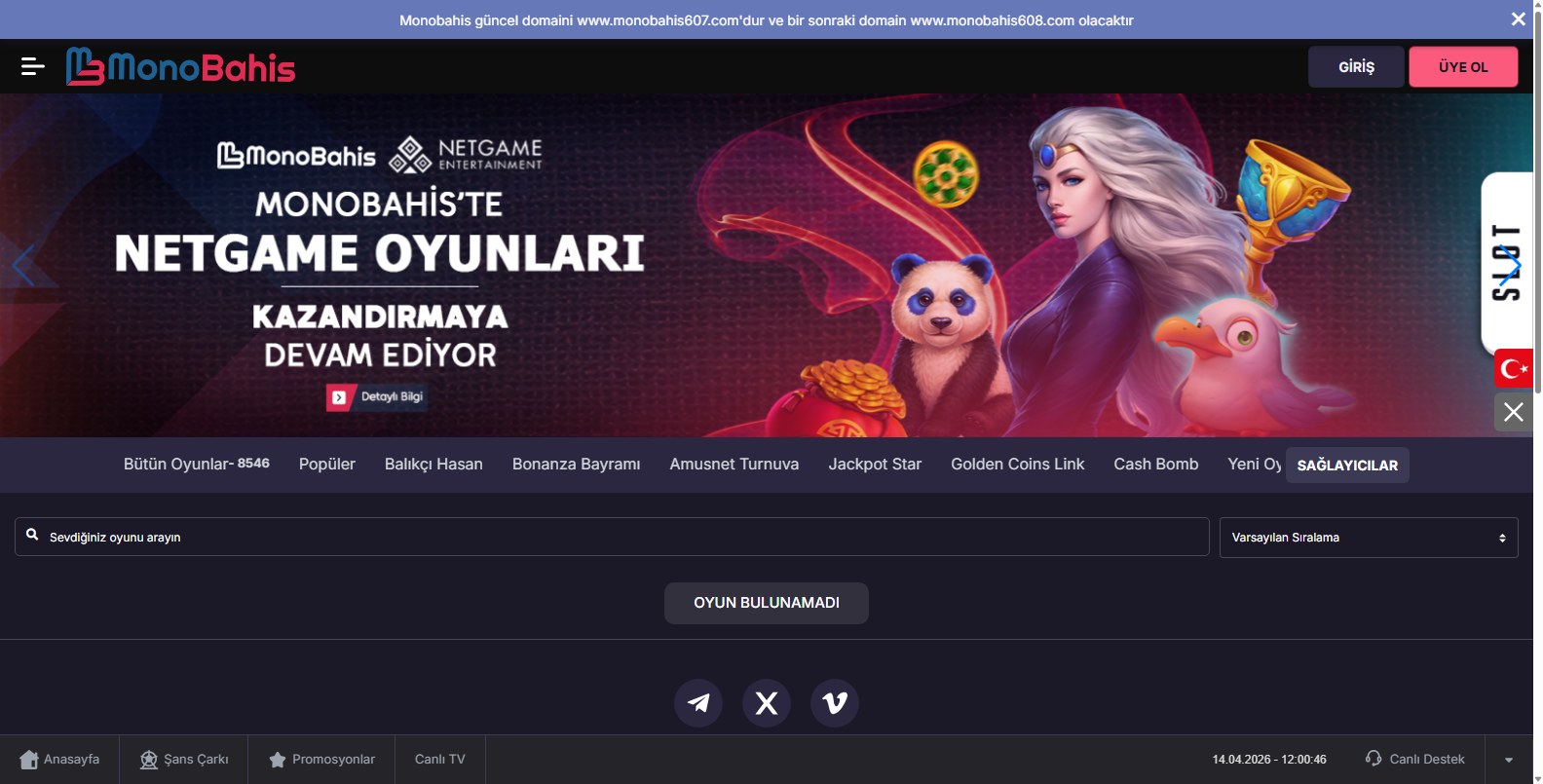
Task: Go to previous banner slide arrow
Action: [x=23, y=265]
